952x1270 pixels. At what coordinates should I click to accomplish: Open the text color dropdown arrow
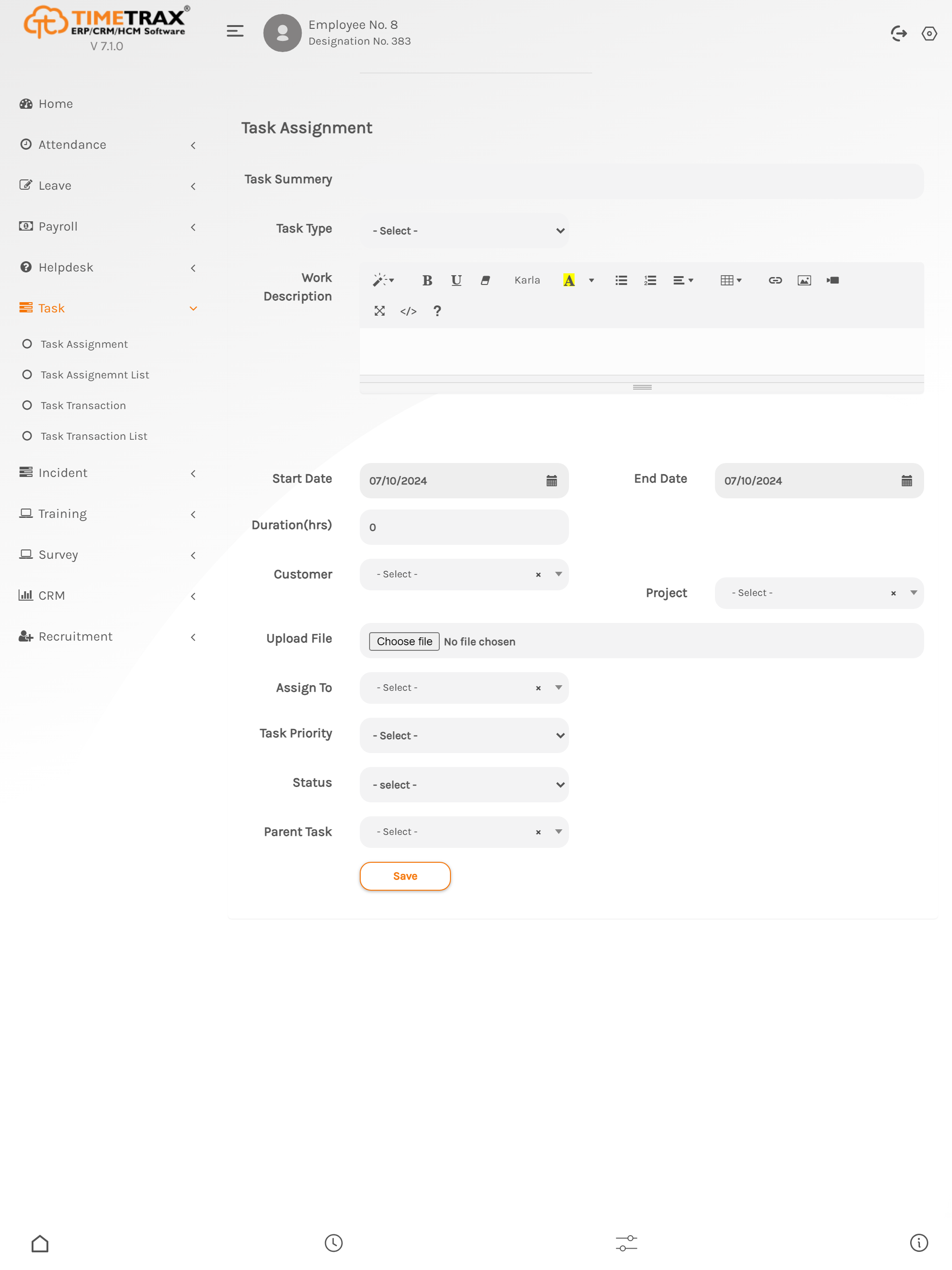[x=591, y=280]
